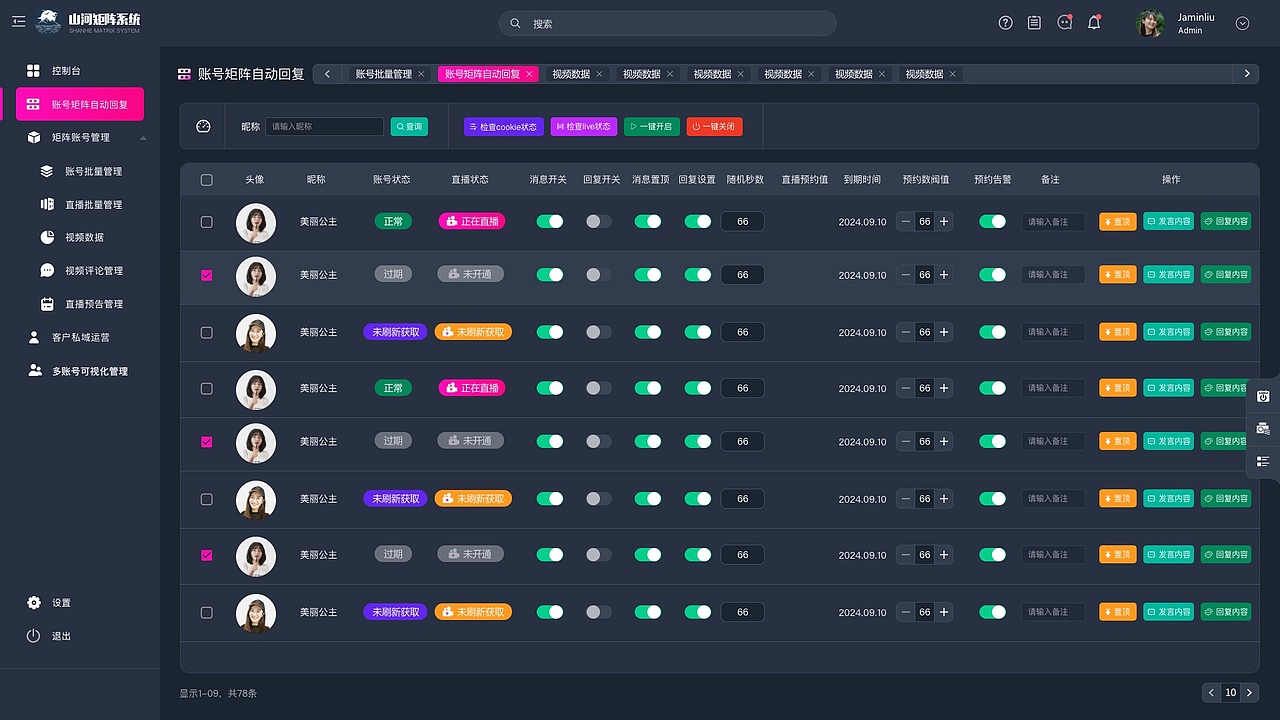
Task: Click the calendar-power icon on the floating side panel
Action: (1263, 396)
